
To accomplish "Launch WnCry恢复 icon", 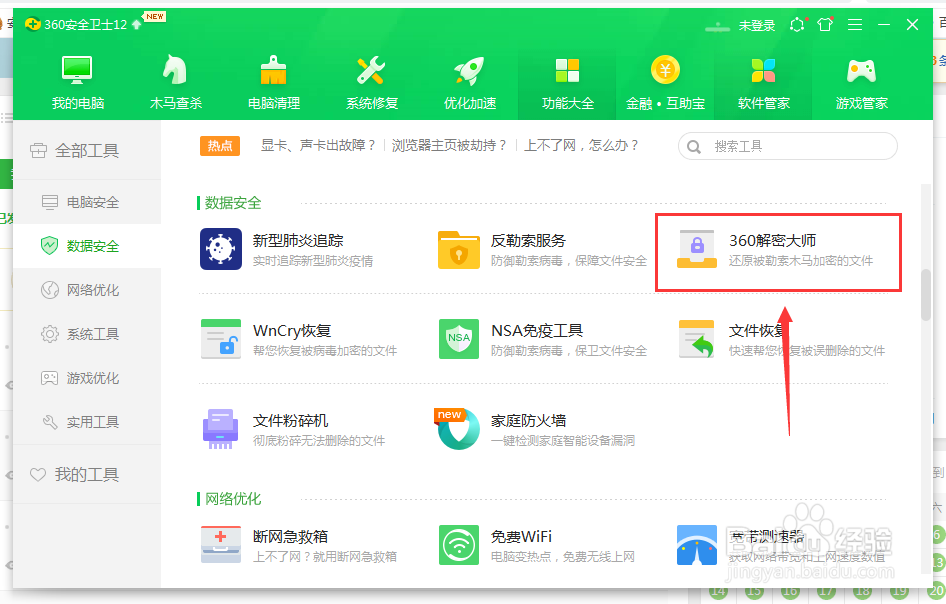I will click(221, 339).
